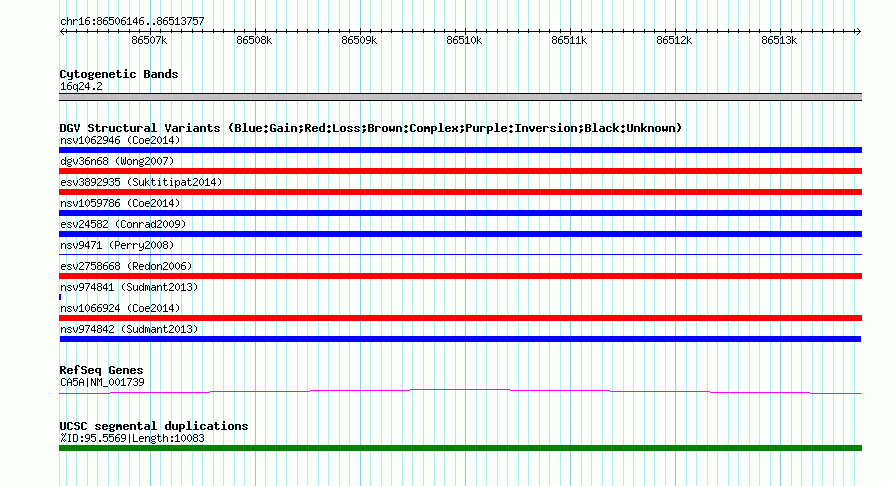Click the 86510k ruler position
890x486 pixels.
coord(464,40)
